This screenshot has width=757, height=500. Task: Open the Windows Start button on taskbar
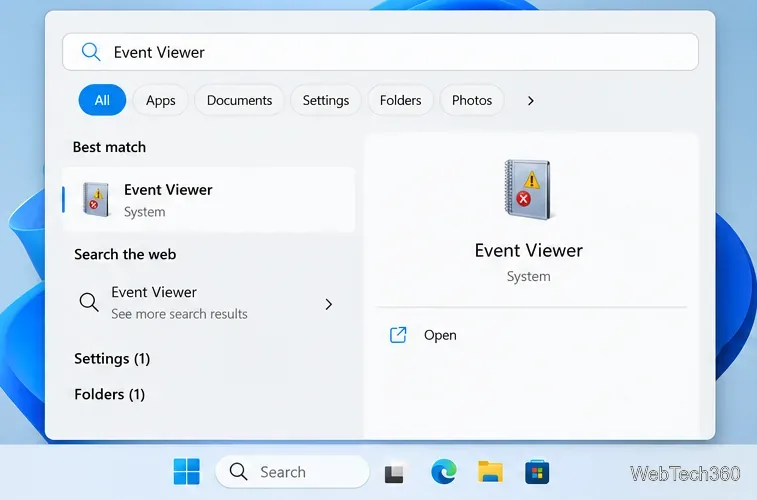click(186, 471)
